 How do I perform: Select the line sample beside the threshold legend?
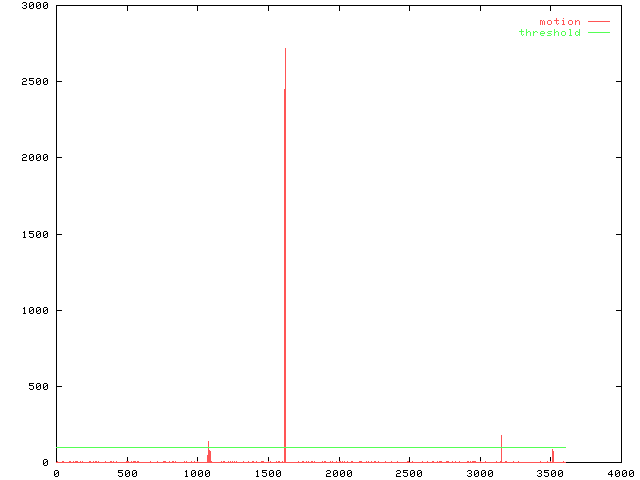[598, 33]
